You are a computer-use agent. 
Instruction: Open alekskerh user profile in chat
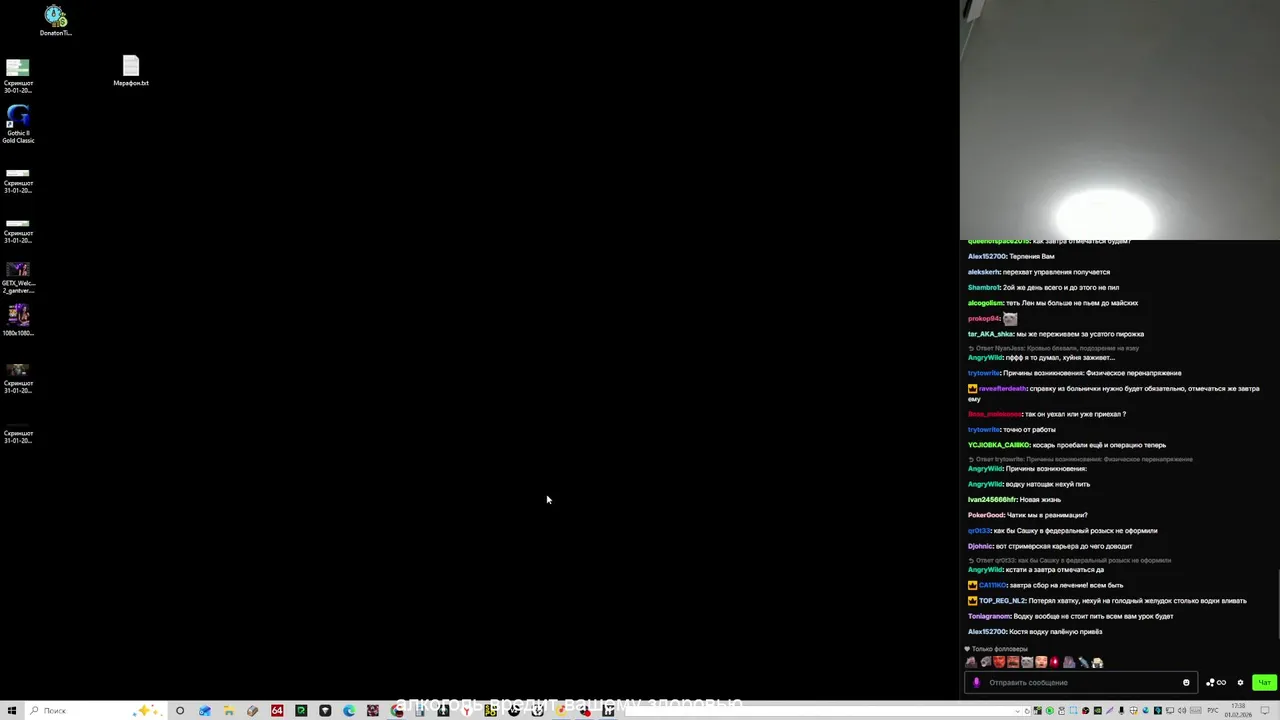tap(983, 272)
